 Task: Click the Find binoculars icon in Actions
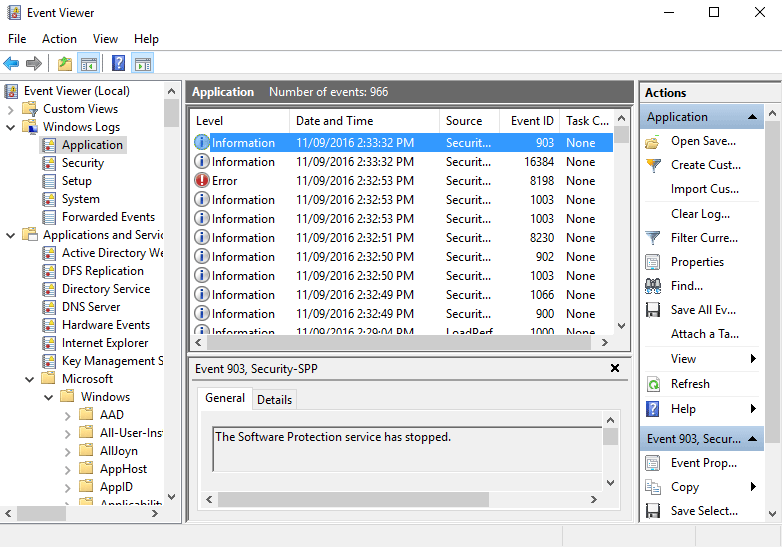click(653, 286)
